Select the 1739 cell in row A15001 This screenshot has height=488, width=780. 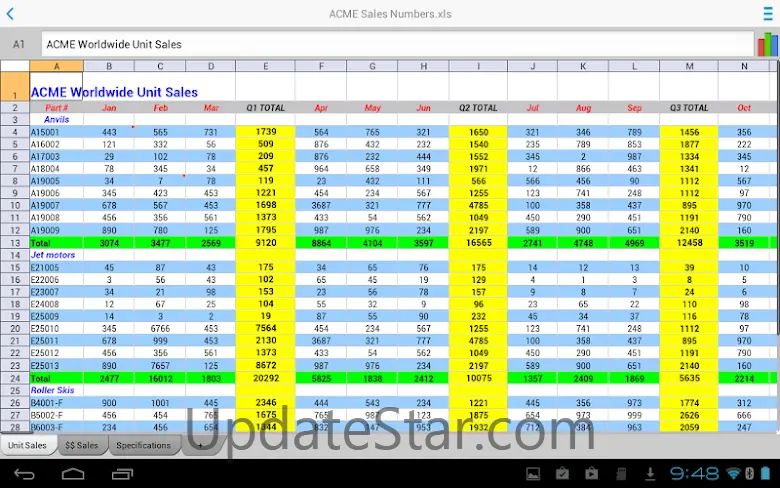[x=266, y=132]
